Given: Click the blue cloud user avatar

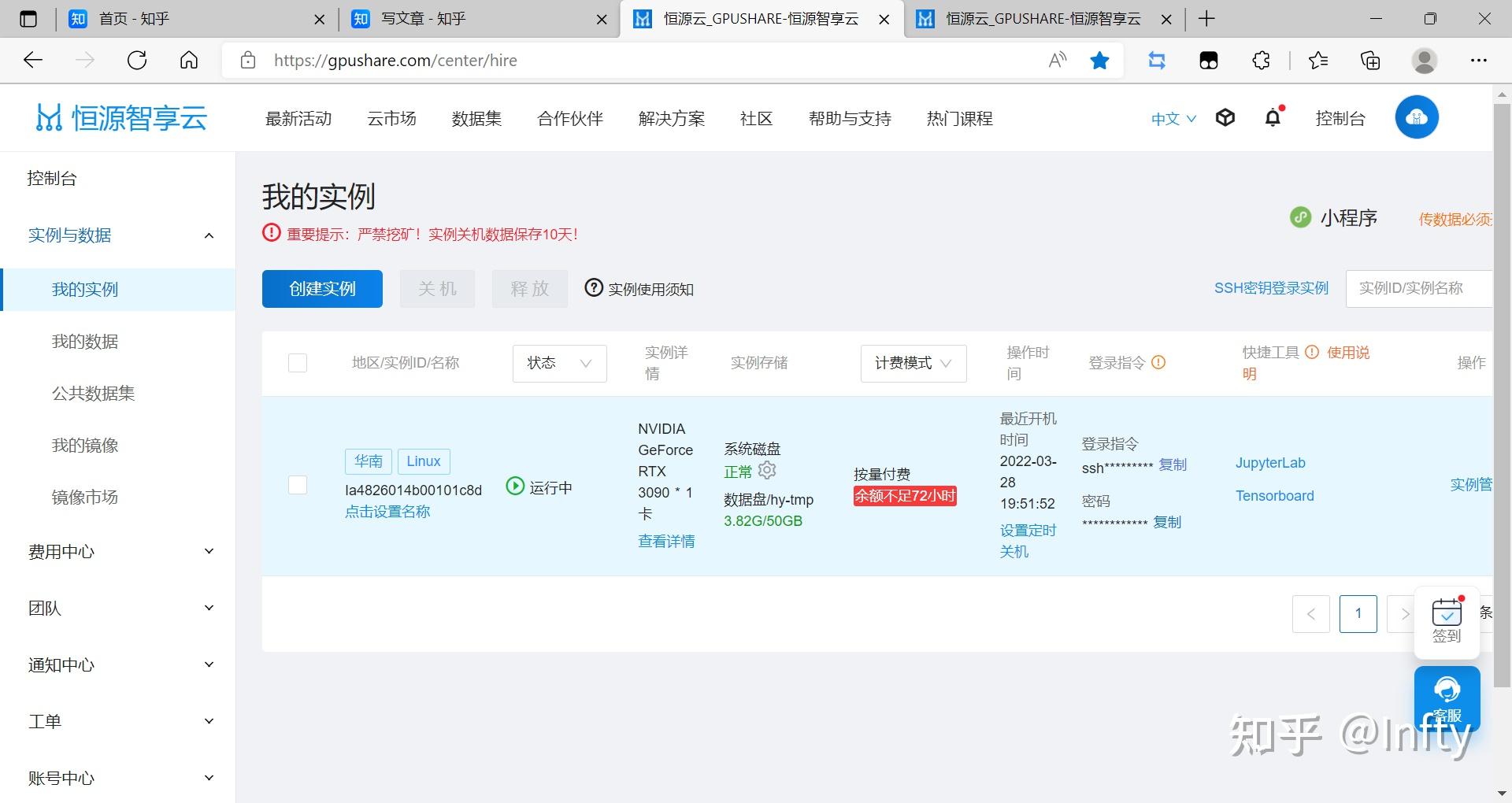Looking at the screenshot, I should pos(1417,117).
